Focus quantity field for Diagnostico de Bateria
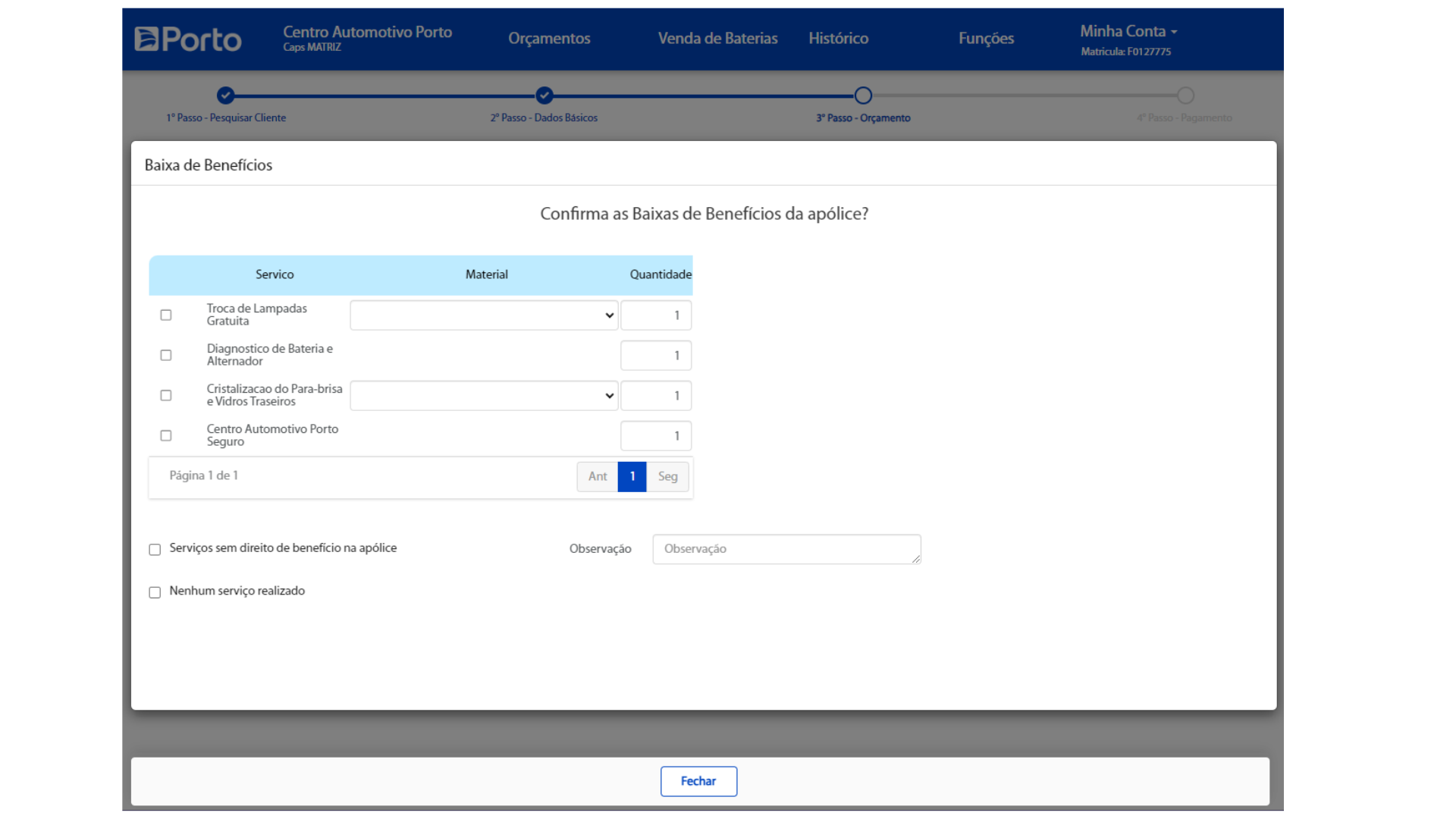 tap(656, 356)
